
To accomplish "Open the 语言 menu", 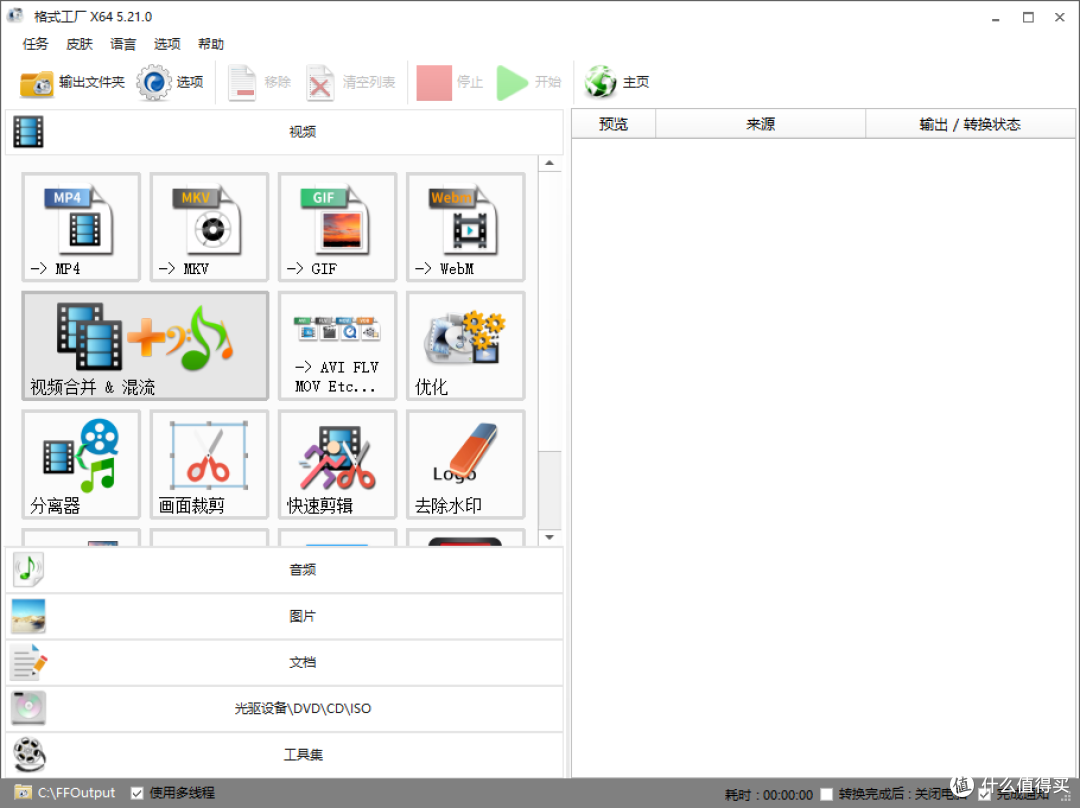I will point(123,44).
